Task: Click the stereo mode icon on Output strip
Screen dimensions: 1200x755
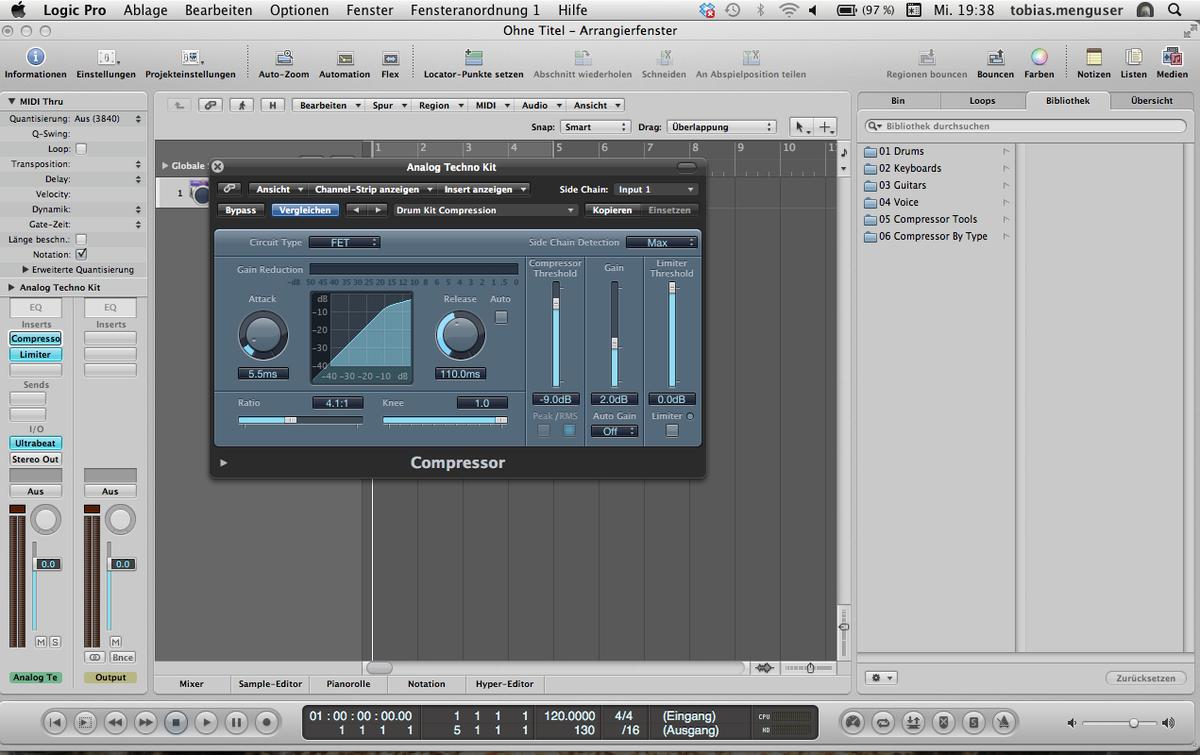Action: pos(95,657)
